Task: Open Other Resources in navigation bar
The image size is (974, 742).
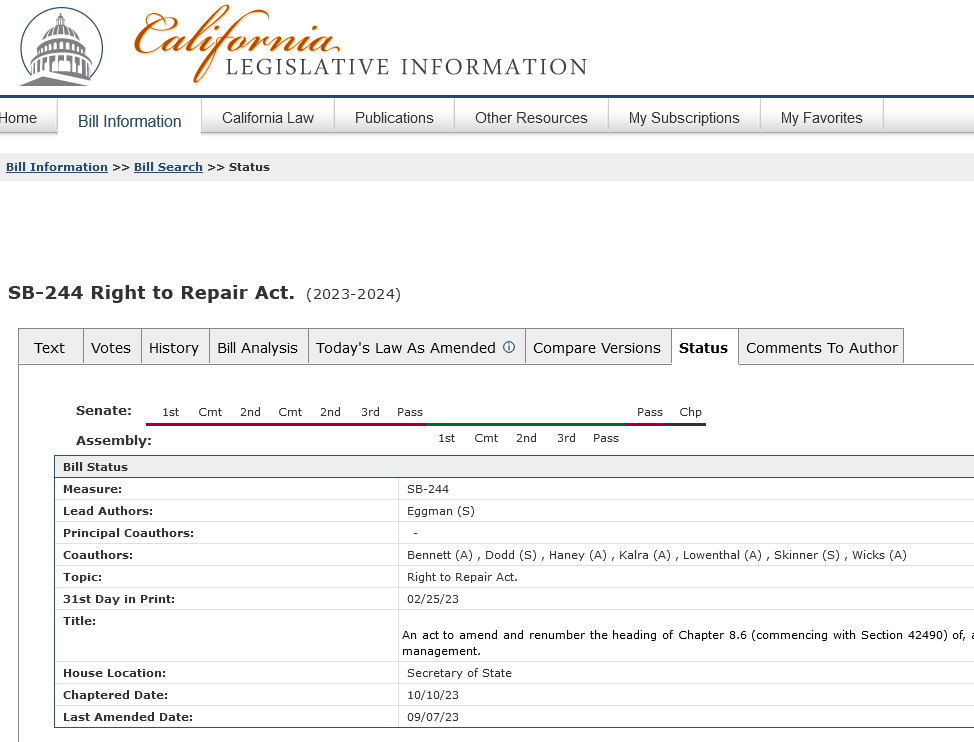Action: pos(531,118)
